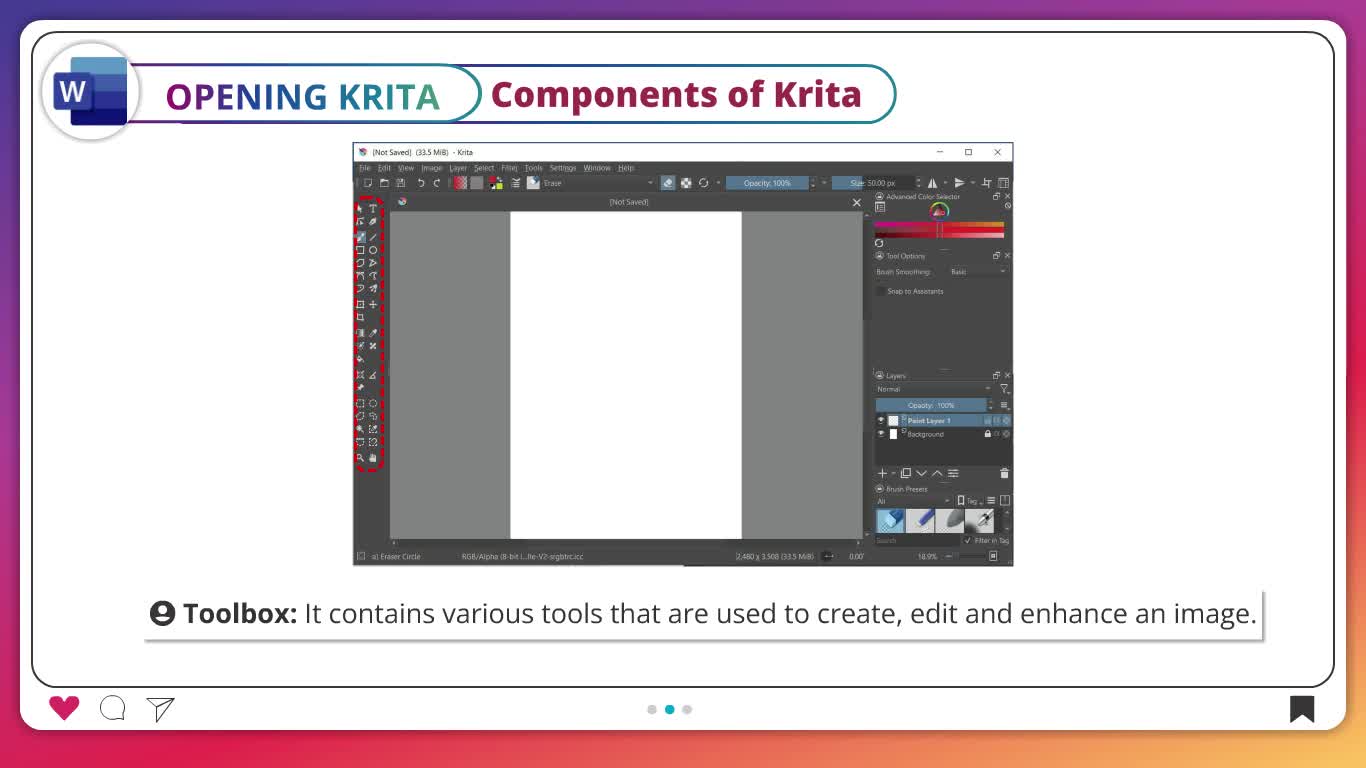The width and height of the screenshot is (1366, 768).
Task: Open the Window menu
Action: pyautogui.click(x=597, y=168)
